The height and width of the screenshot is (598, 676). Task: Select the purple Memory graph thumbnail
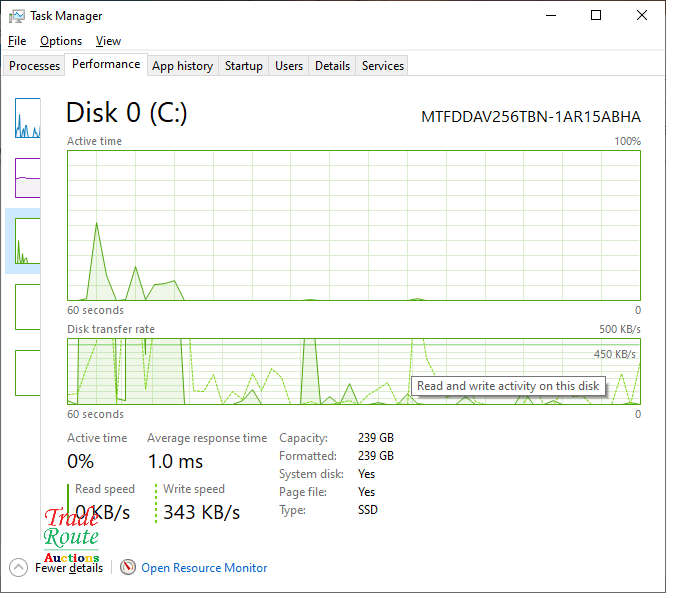[27, 178]
